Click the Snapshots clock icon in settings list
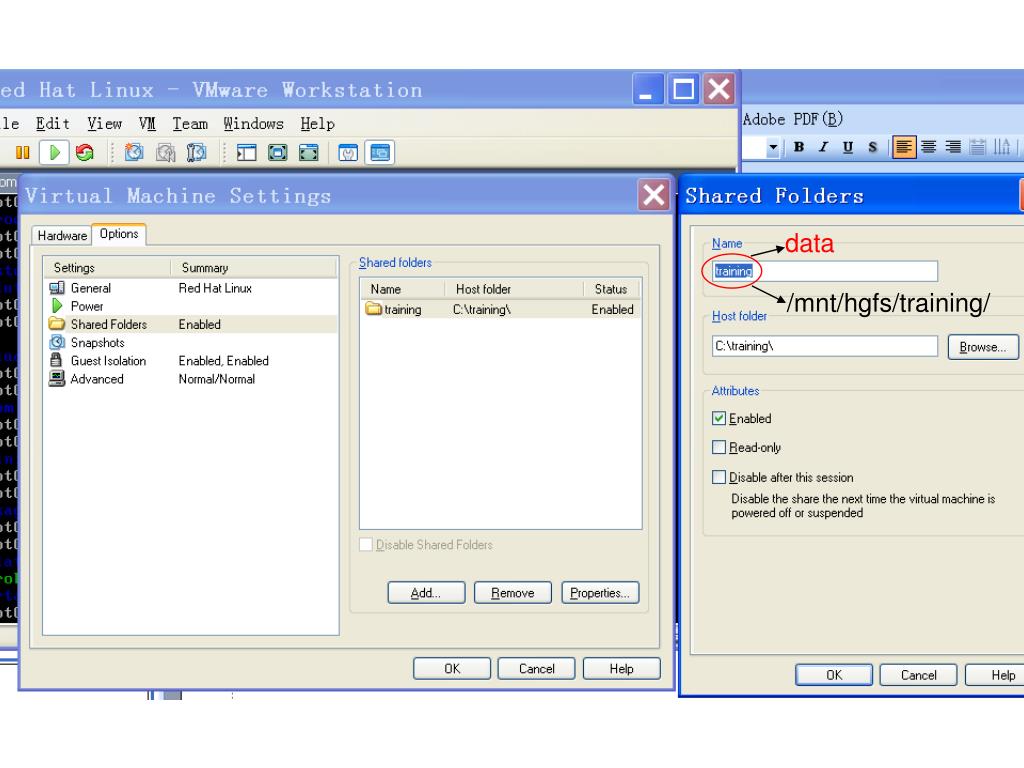This screenshot has width=1024, height=768. [57, 342]
